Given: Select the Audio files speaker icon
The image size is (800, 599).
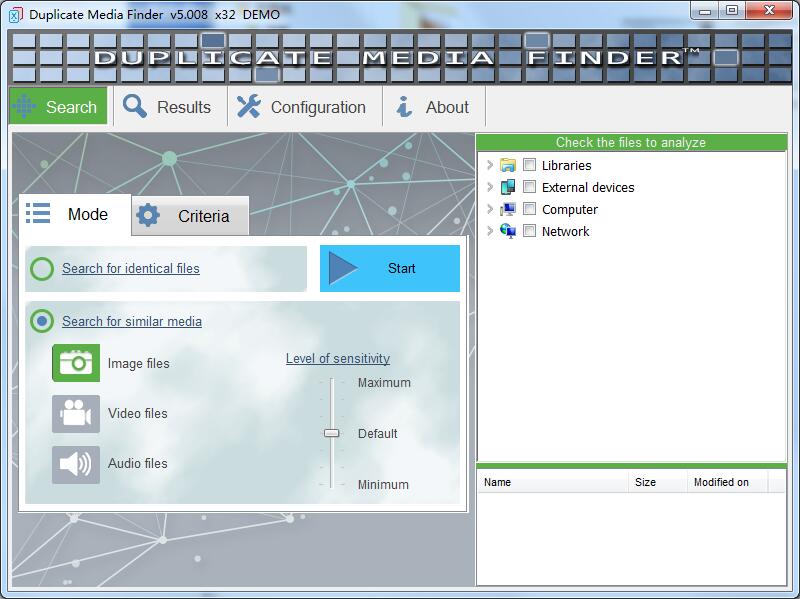Looking at the screenshot, I should (76, 464).
